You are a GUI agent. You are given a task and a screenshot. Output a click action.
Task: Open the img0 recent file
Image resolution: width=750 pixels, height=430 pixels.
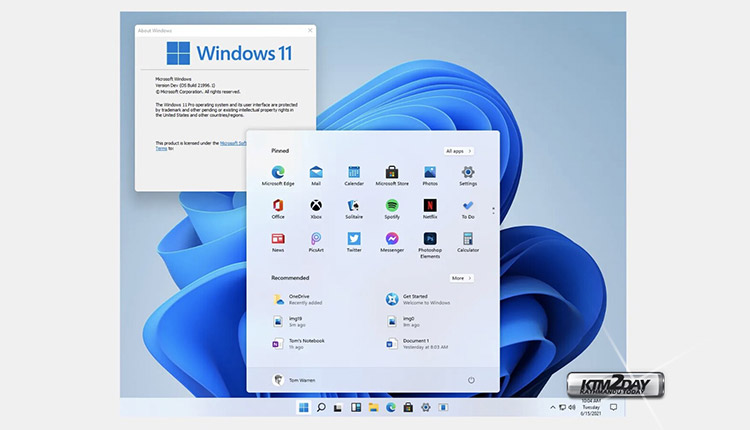[x=403, y=321]
